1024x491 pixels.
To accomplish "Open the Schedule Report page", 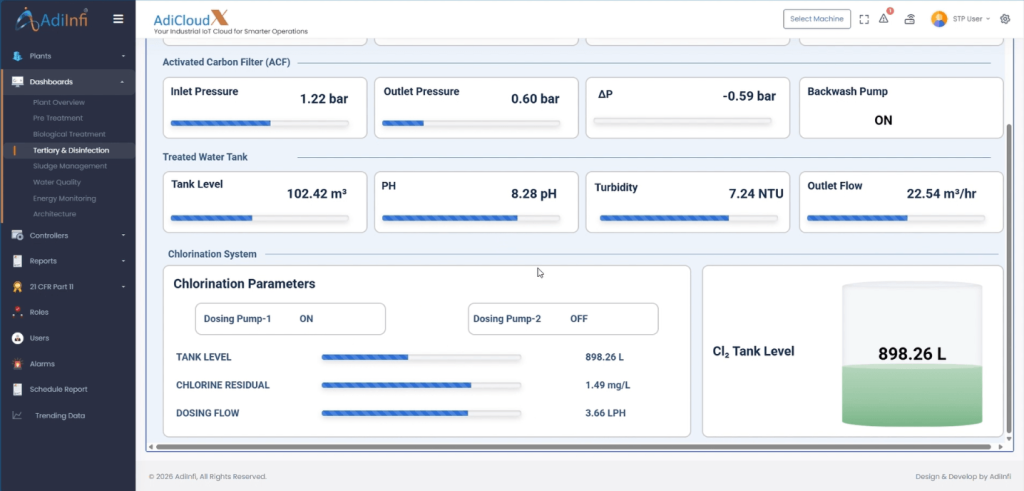I will click(58, 389).
